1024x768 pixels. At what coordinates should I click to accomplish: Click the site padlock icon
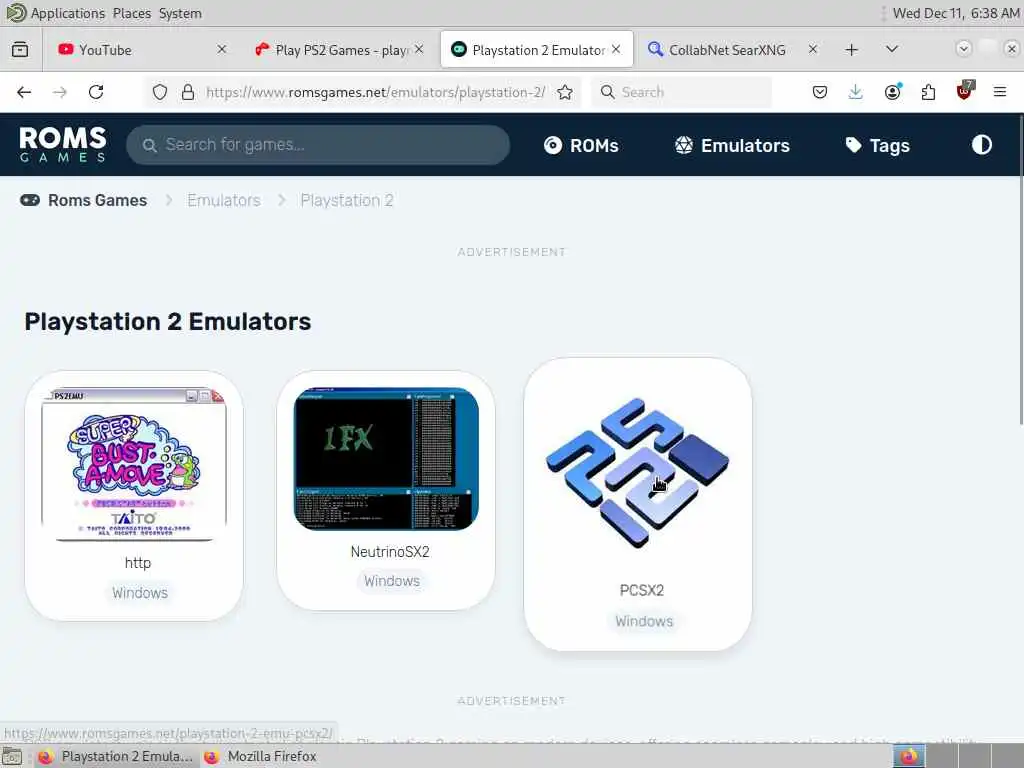pos(188,92)
